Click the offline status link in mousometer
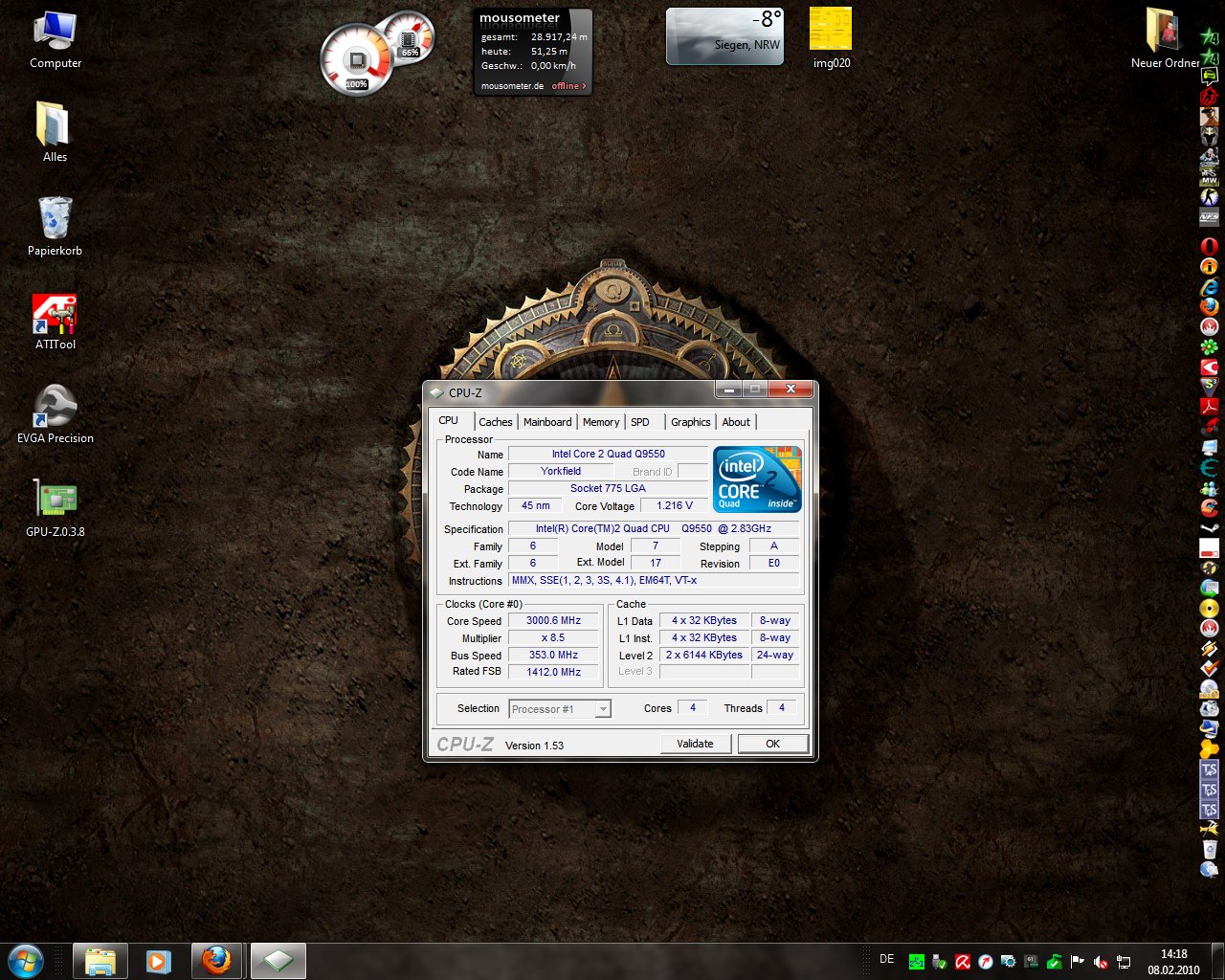 click(x=568, y=86)
